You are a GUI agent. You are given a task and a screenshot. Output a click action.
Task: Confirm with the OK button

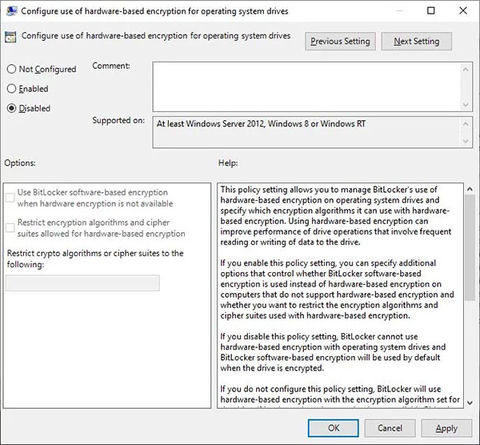click(333, 428)
